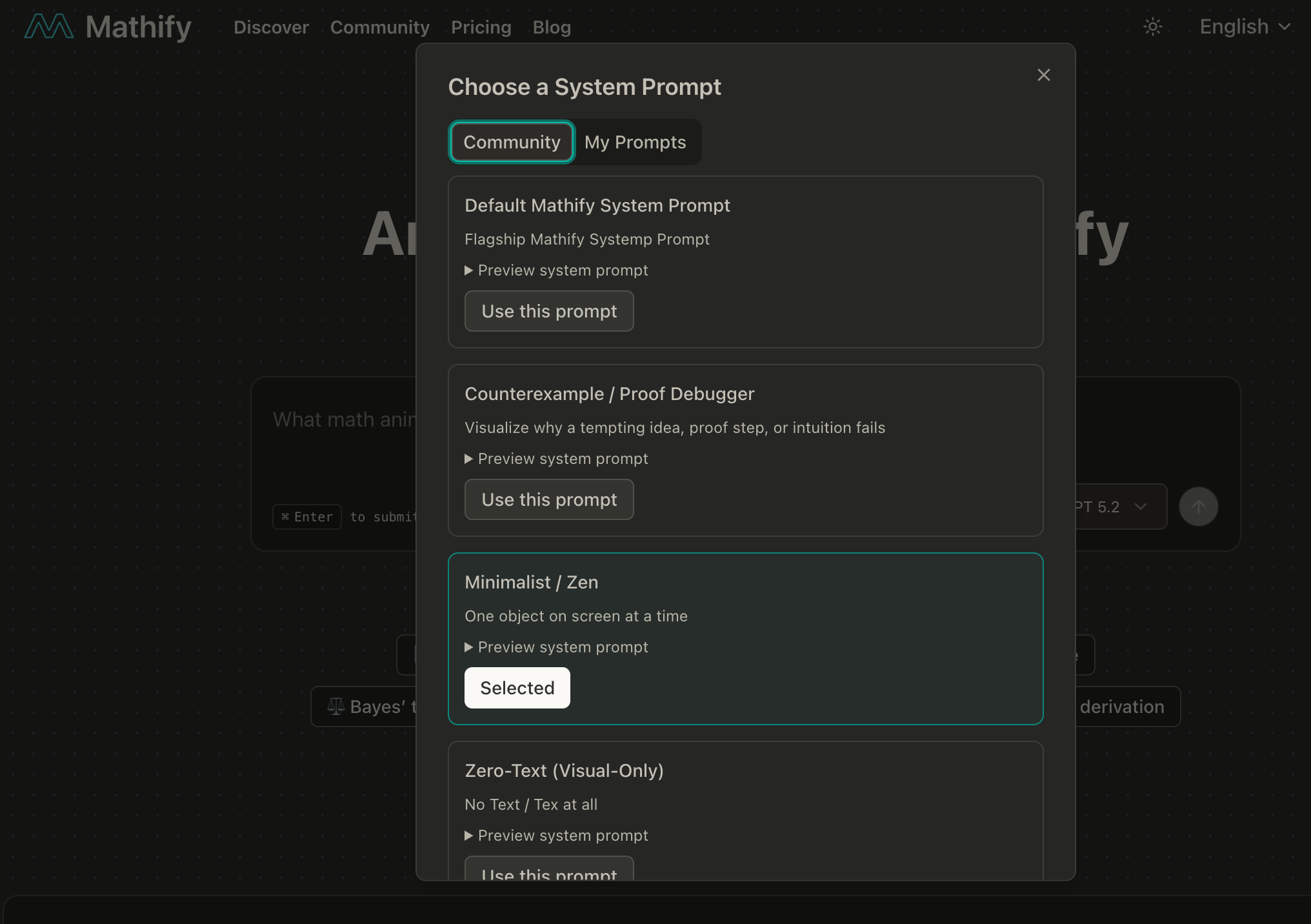This screenshot has height=924, width=1311.
Task: Click the submit arrow button
Action: (1198, 507)
